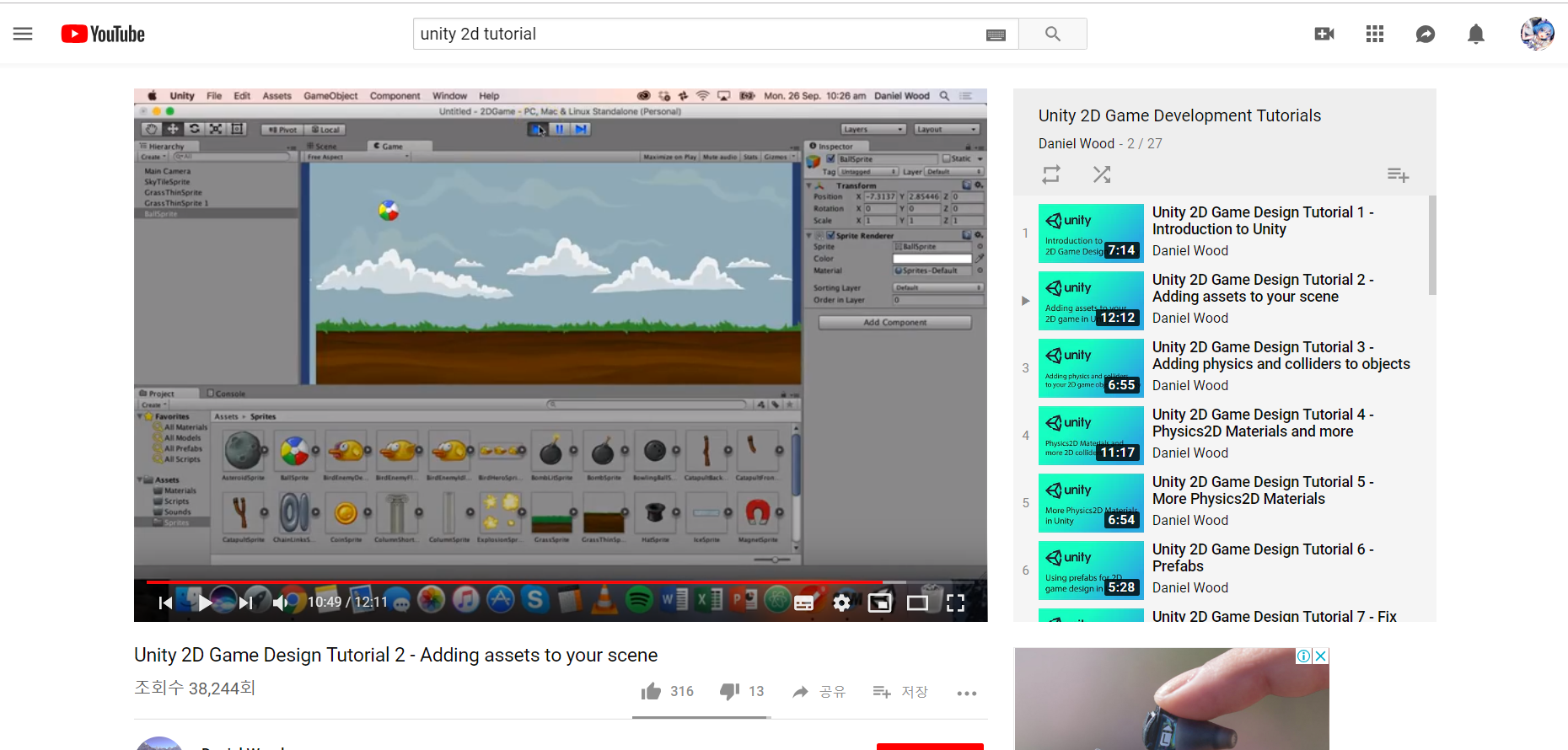
Task: Click the like count '316'
Action: 682,691
